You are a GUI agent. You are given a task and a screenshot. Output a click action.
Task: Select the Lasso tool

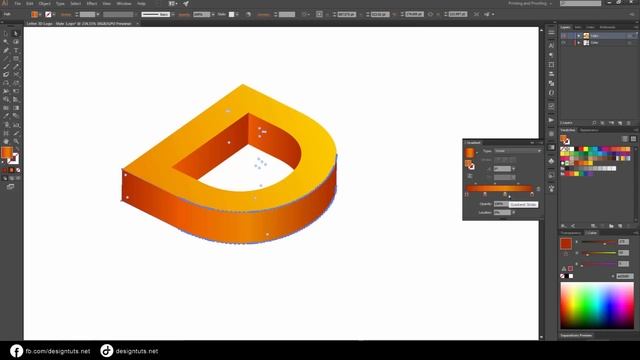point(16,42)
